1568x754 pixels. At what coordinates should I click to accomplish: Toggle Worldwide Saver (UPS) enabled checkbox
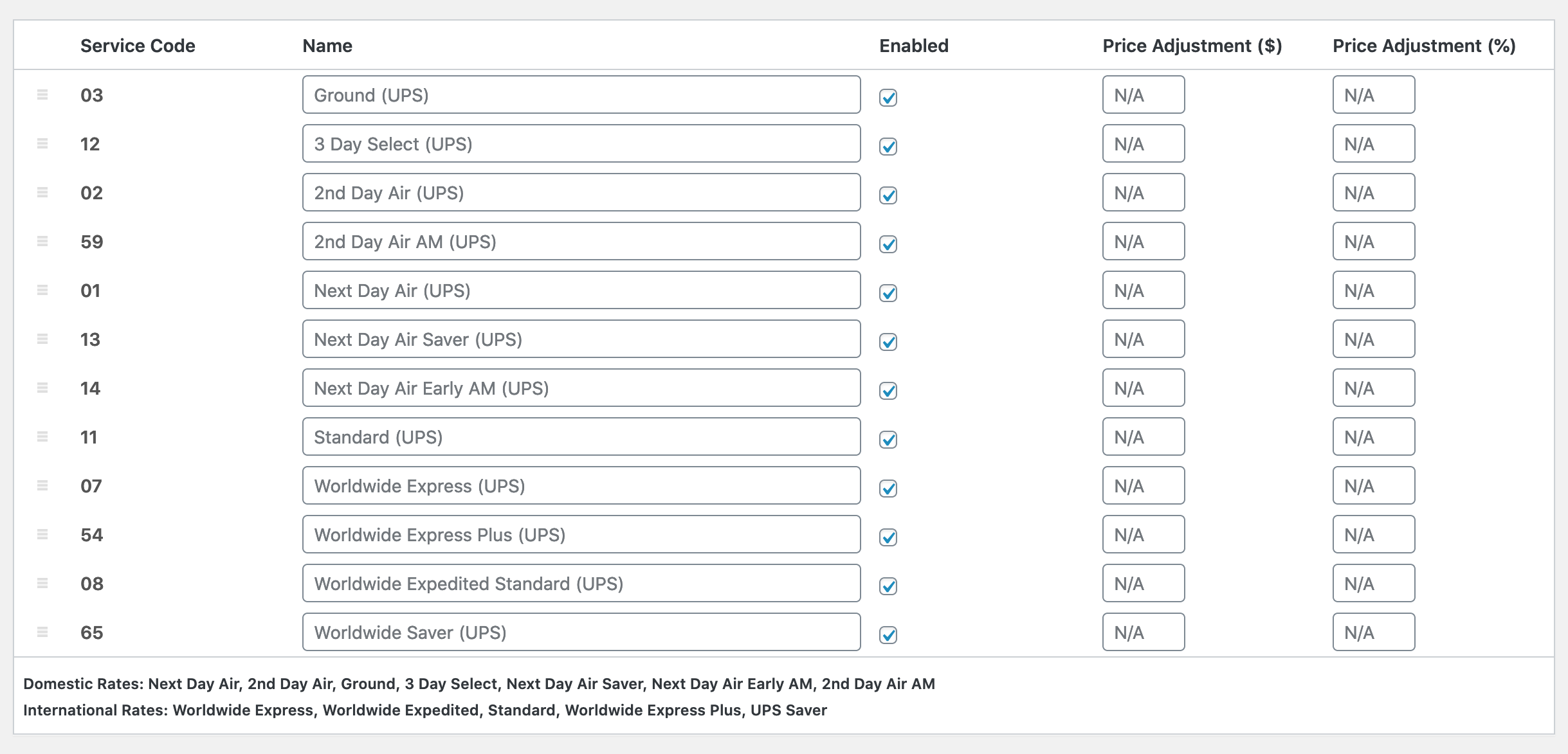pos(888,635)
